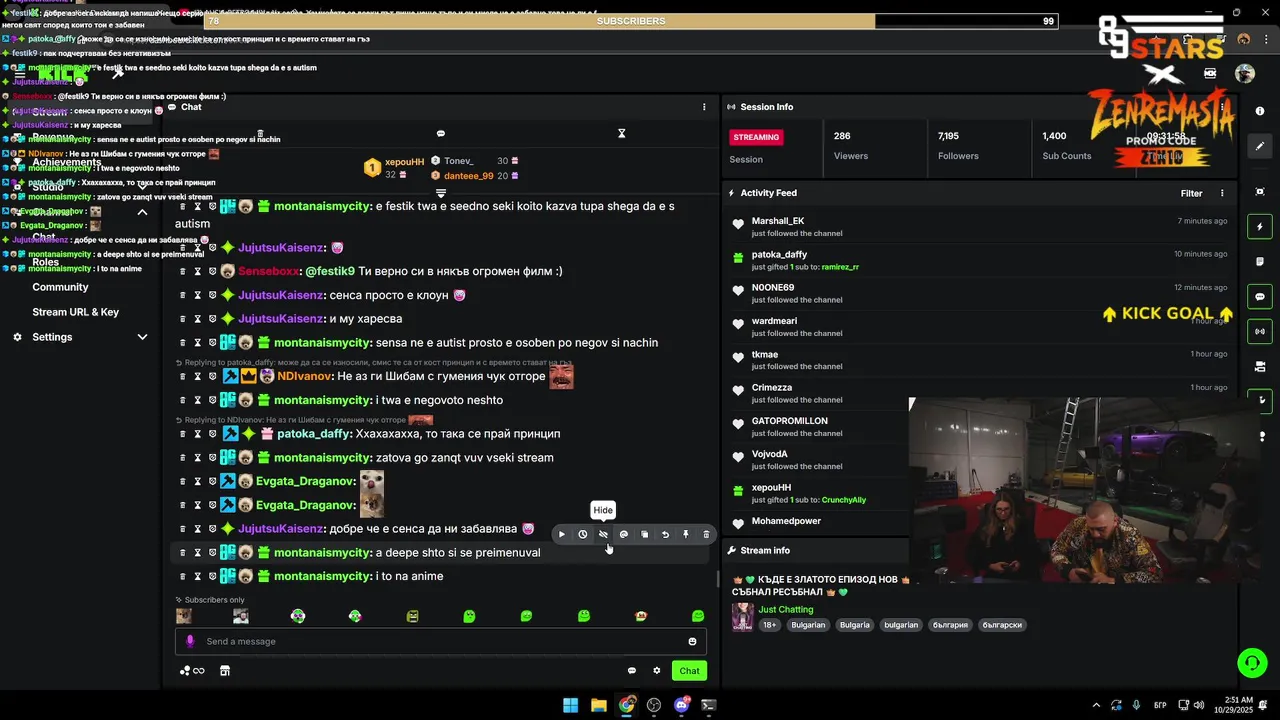Open Windows Start menu
Viewport: 1280px width, 720px height.
(x=570, y=705)
